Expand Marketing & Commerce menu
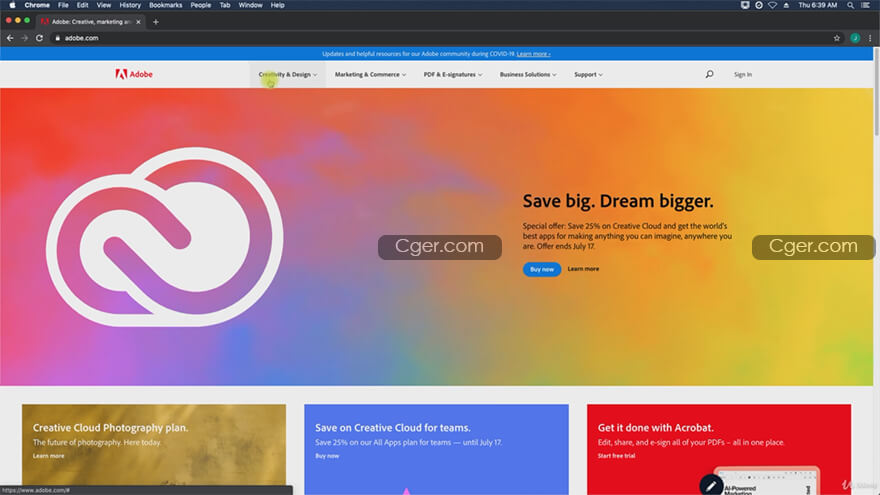Screen dimensions: 880x495 tap(370, 74)
